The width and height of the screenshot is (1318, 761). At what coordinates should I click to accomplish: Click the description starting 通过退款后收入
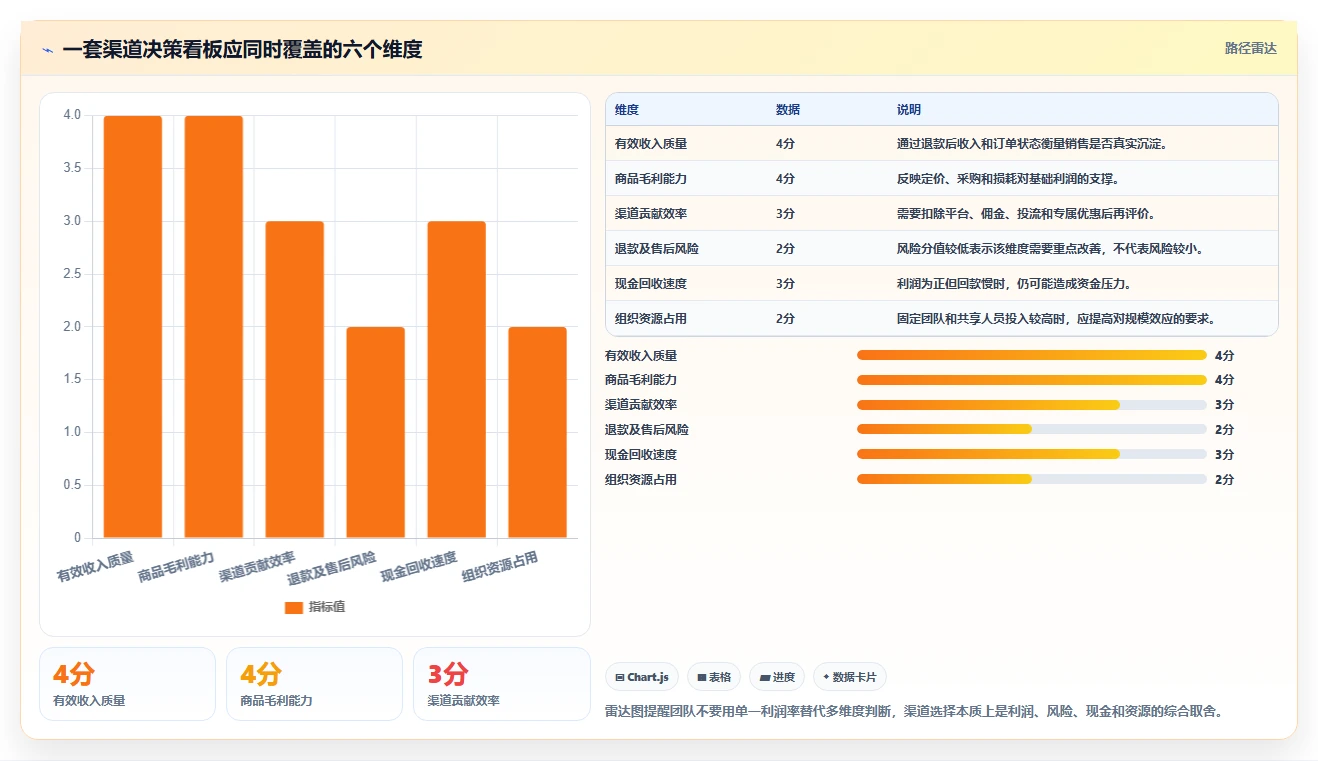(x=1032, y=144)
